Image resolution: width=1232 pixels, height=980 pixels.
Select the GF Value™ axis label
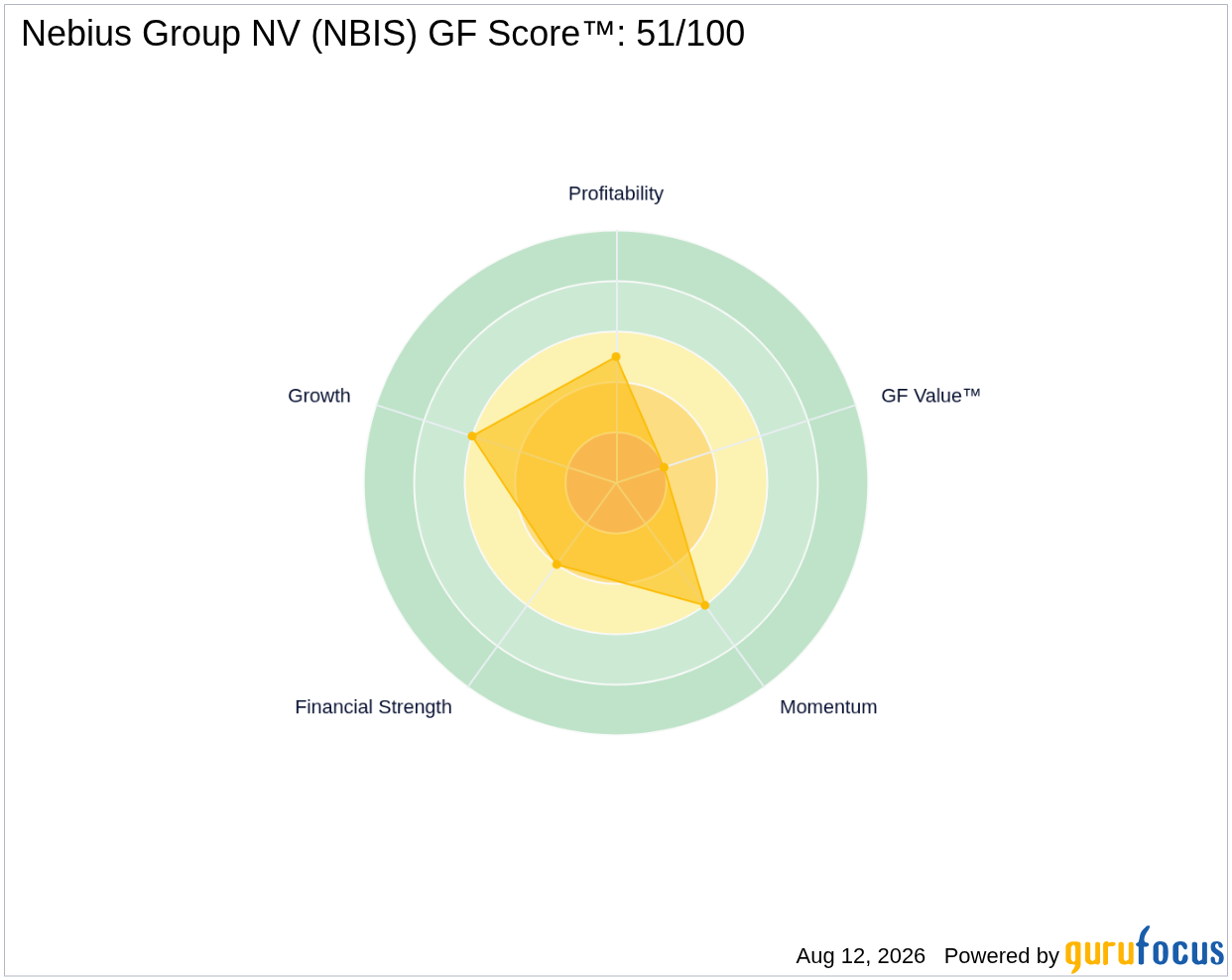coord(930,396)
